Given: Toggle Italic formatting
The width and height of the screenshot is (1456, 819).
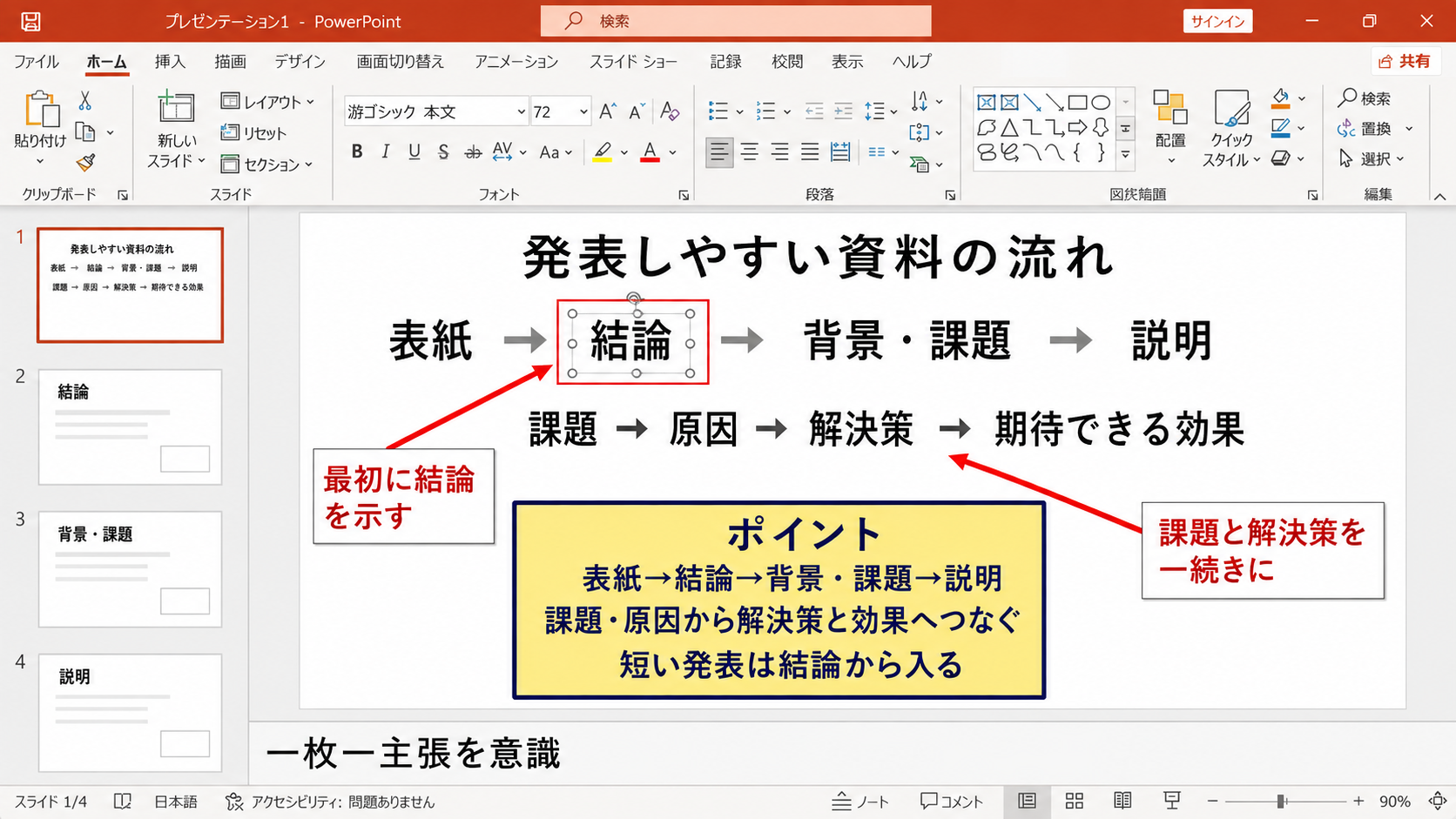Looking at the screenshot, I should pos(385,152).
